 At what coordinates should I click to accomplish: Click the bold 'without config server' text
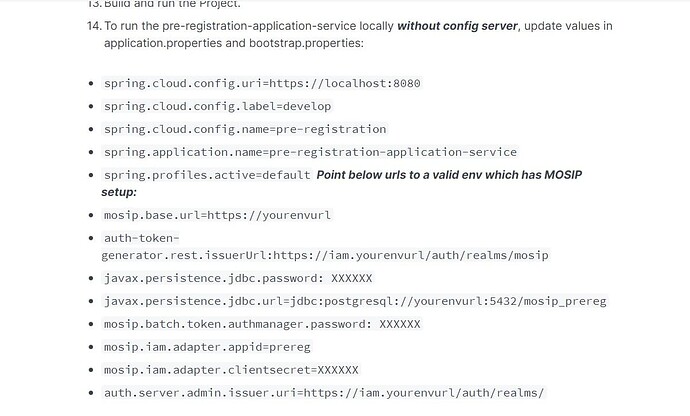[x=457, y=25]
